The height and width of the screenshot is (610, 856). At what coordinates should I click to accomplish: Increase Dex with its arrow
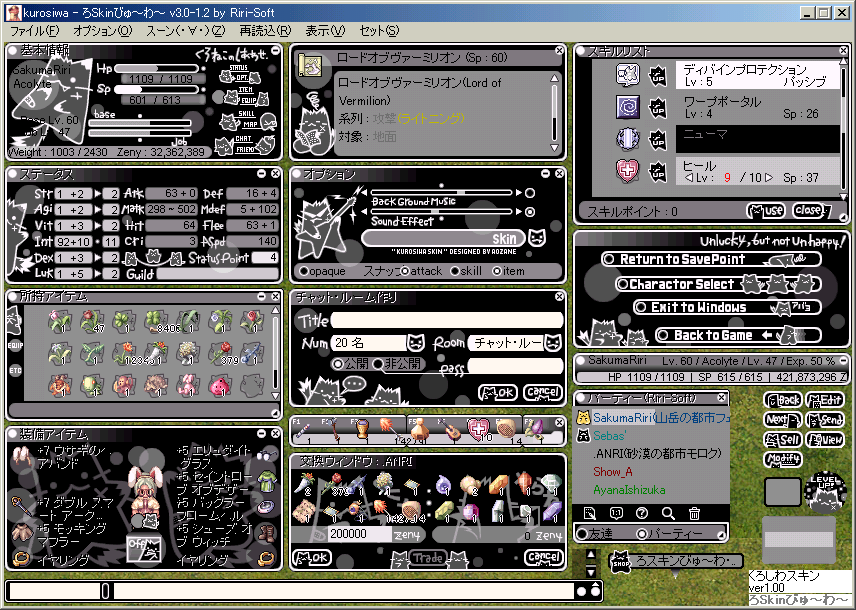click(98, 258)
